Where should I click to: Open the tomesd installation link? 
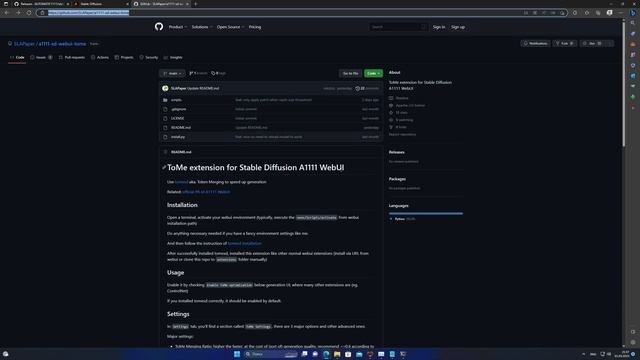click(x=244, y=243)
